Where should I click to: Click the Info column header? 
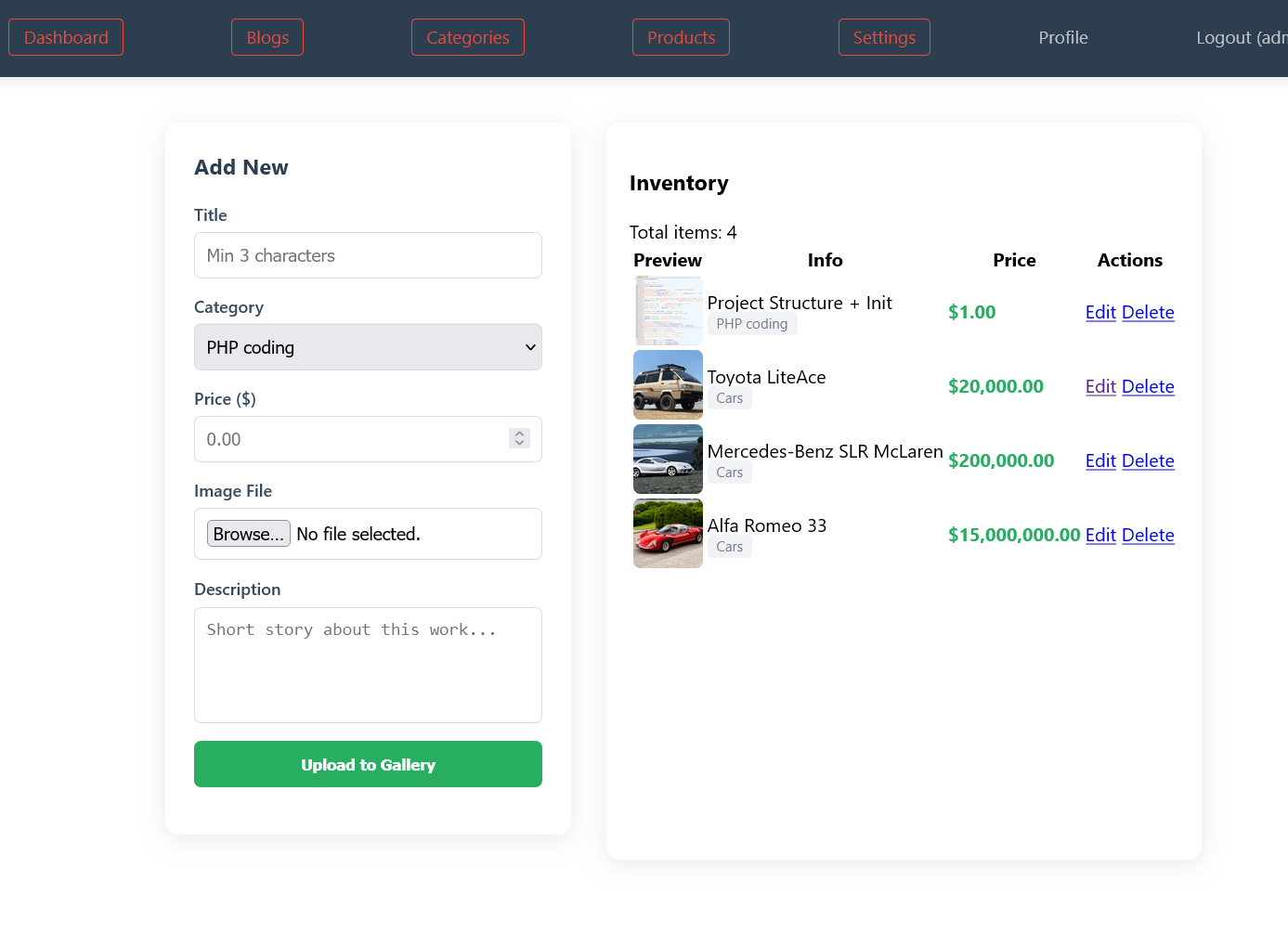[825, 260]
